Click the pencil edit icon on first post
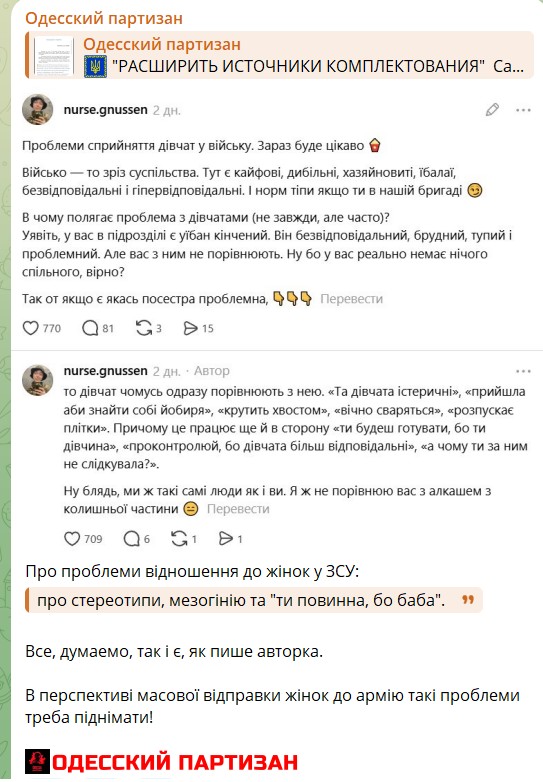 pyautogui.click(x=492, y=110)
